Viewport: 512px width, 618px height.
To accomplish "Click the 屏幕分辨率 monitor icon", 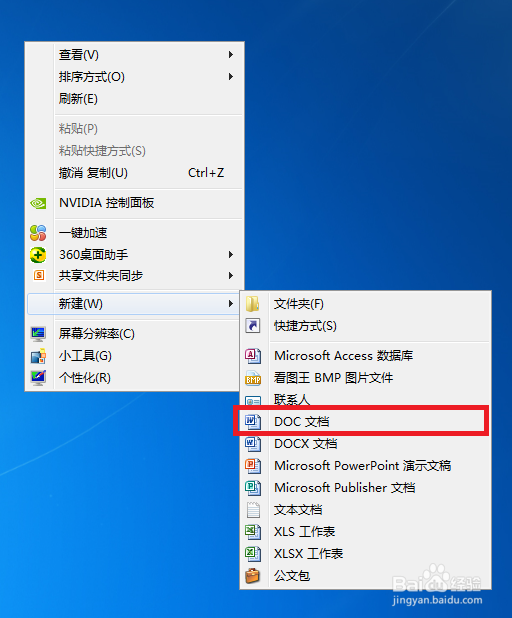I will (x=38, y=334).
